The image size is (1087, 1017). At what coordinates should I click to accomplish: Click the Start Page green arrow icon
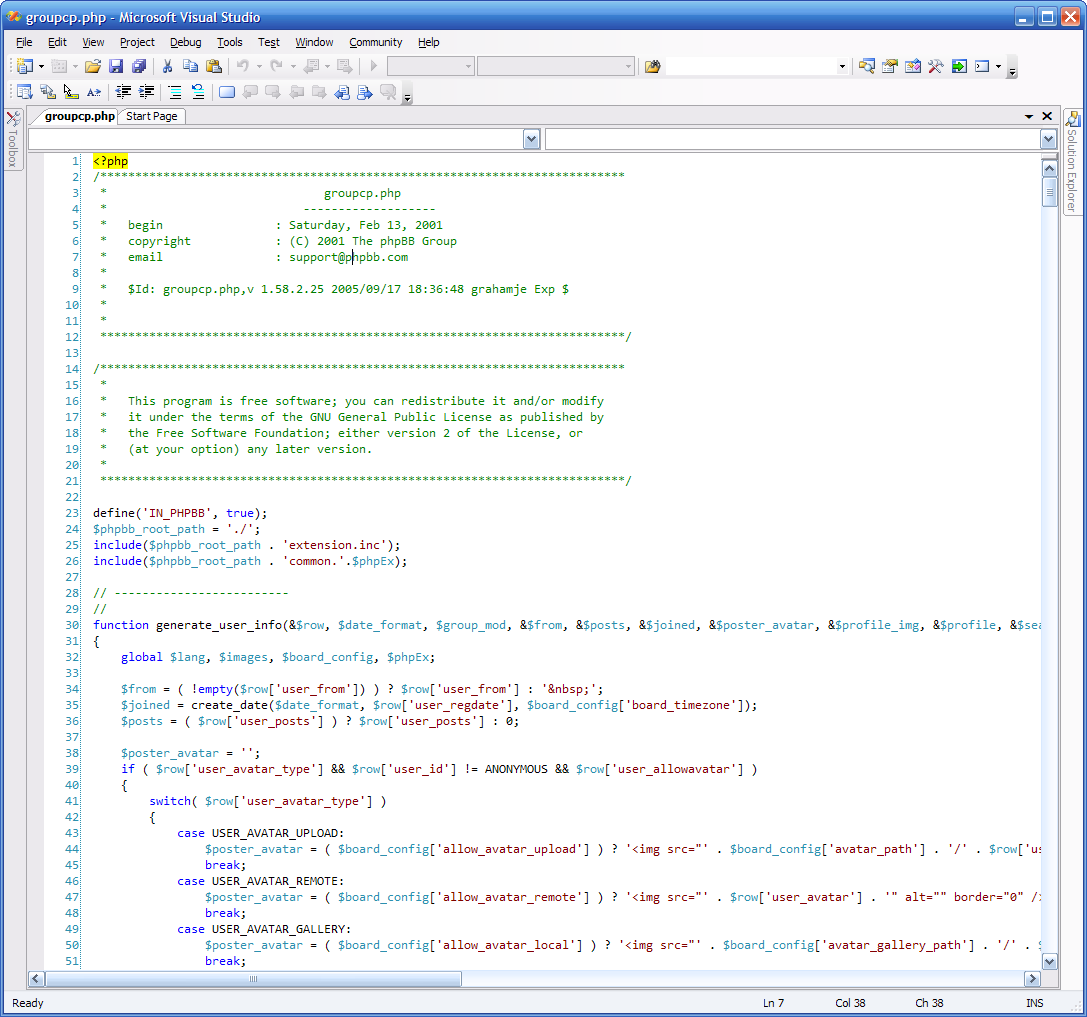coord(959,67)
